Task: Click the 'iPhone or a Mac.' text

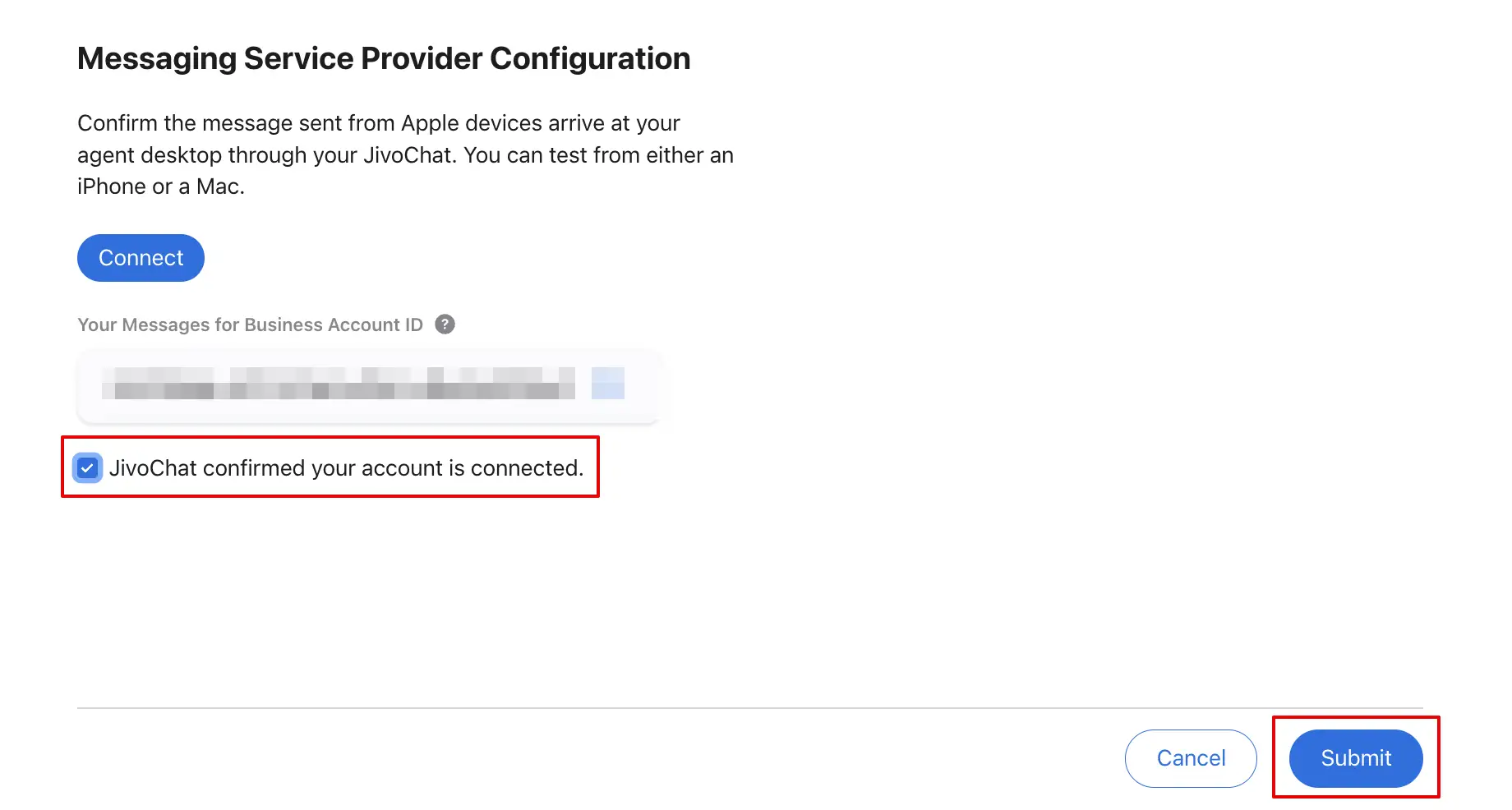Action: (x=161, y=186)
